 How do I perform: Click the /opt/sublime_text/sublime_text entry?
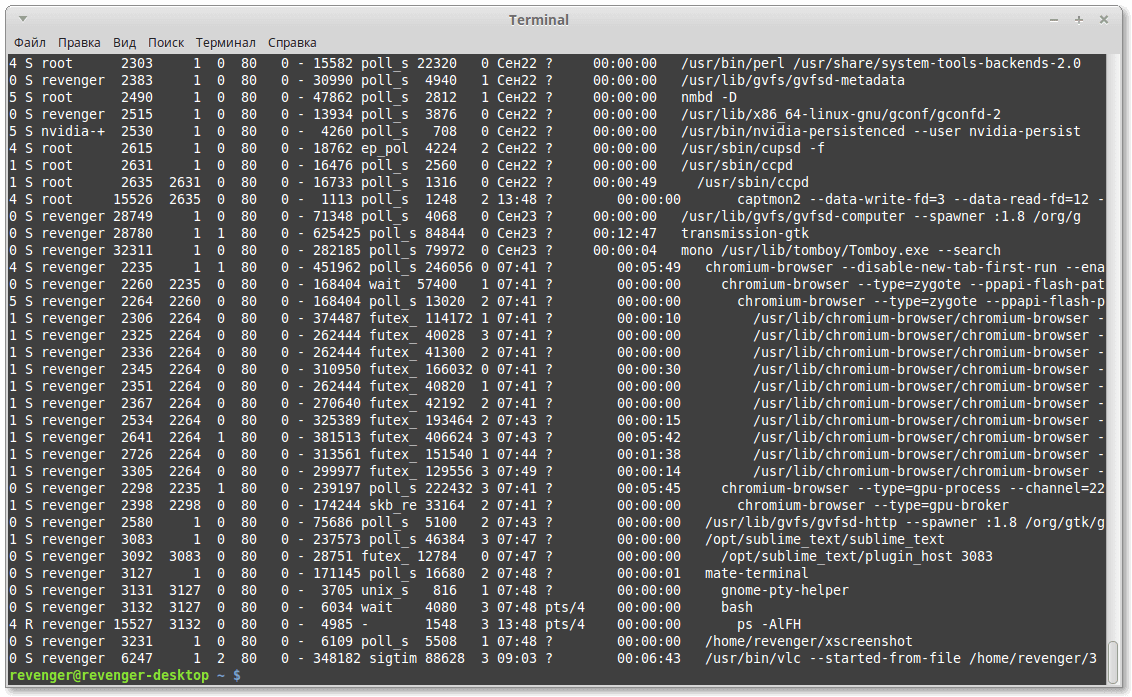824,540
